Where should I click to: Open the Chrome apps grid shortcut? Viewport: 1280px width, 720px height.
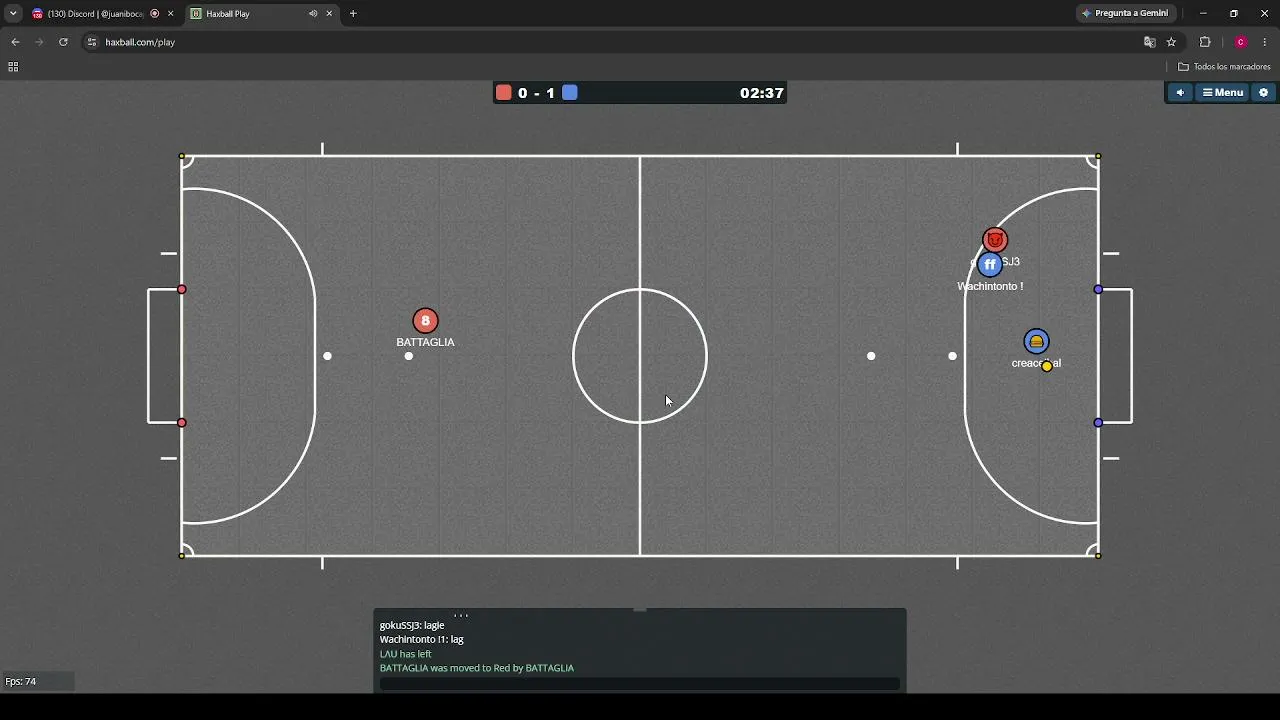[x=13, y=67]
